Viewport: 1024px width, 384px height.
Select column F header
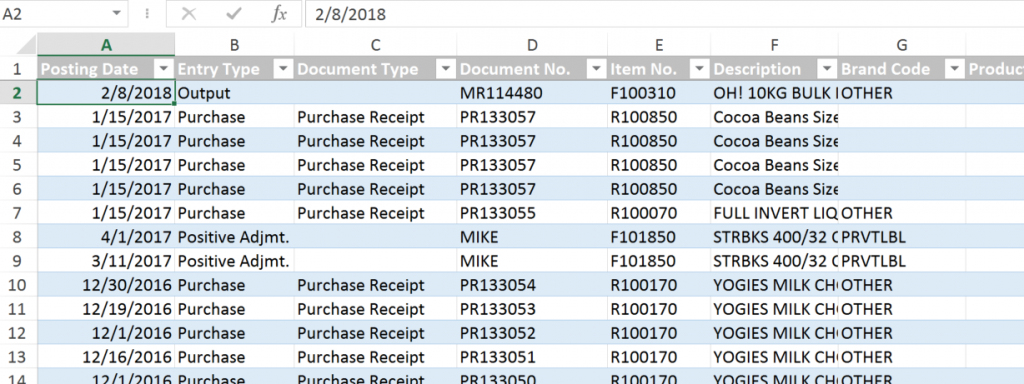click(775, 45)
